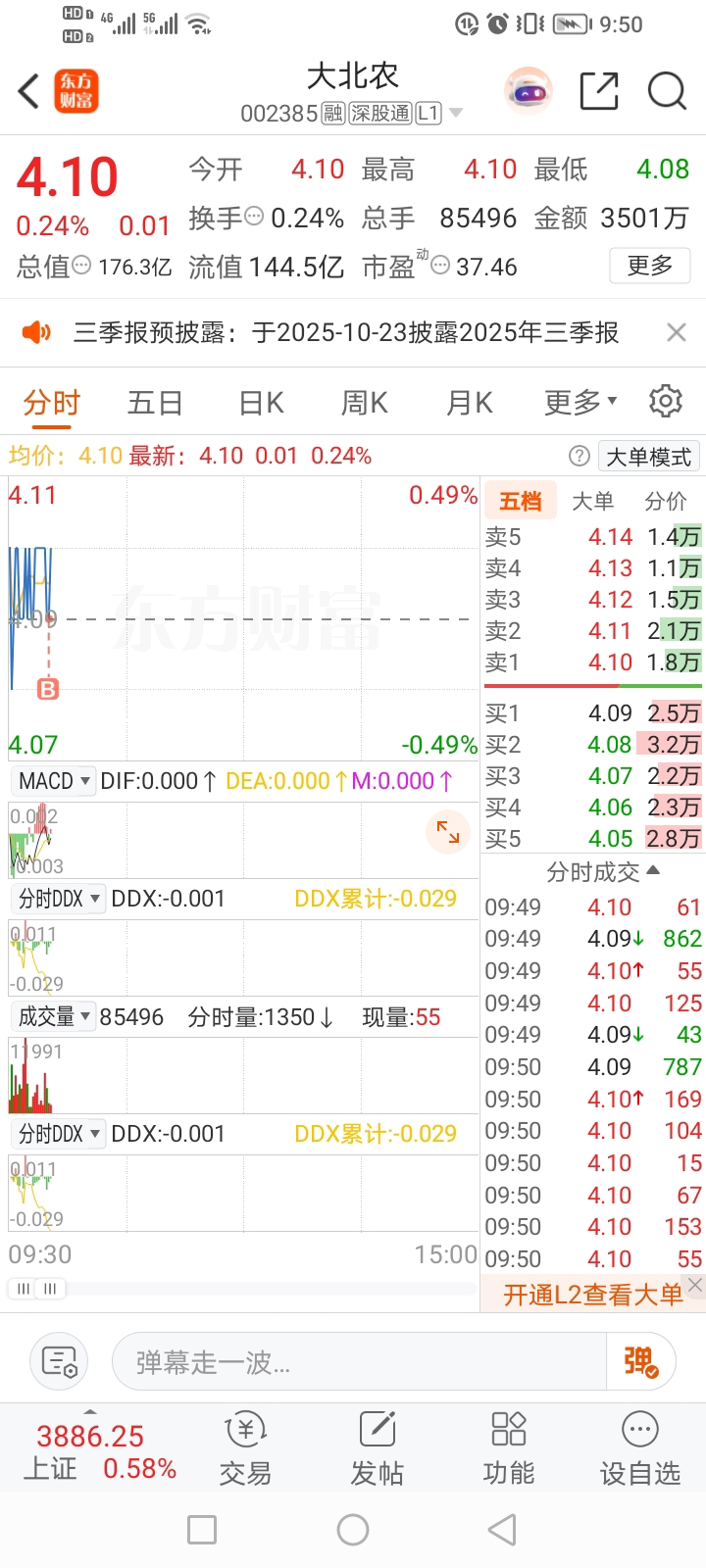
Task: Tap the B buy marker on chart
Action: tap(47, 689)
